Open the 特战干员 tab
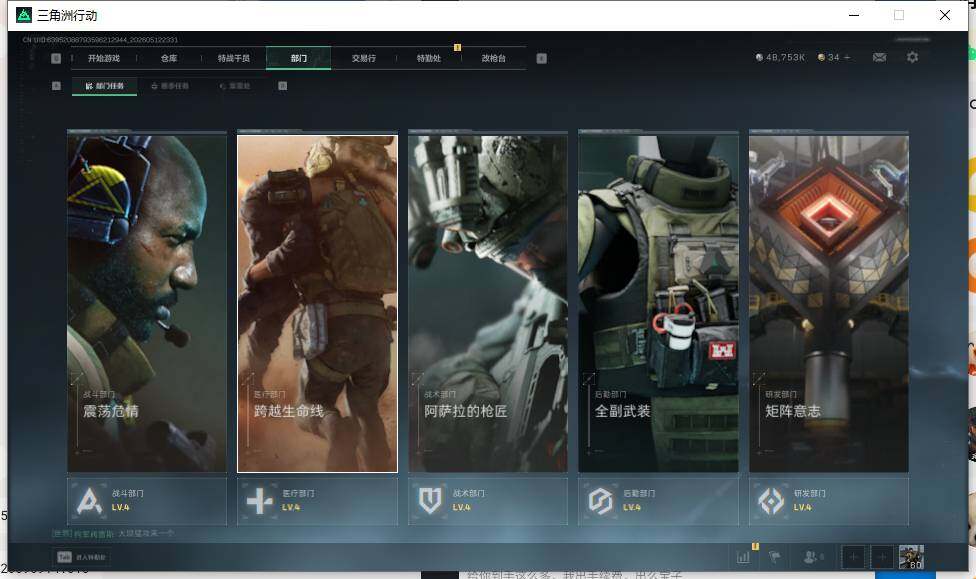The height and width of the screenshot is (579, 976). tap(233, 59)
